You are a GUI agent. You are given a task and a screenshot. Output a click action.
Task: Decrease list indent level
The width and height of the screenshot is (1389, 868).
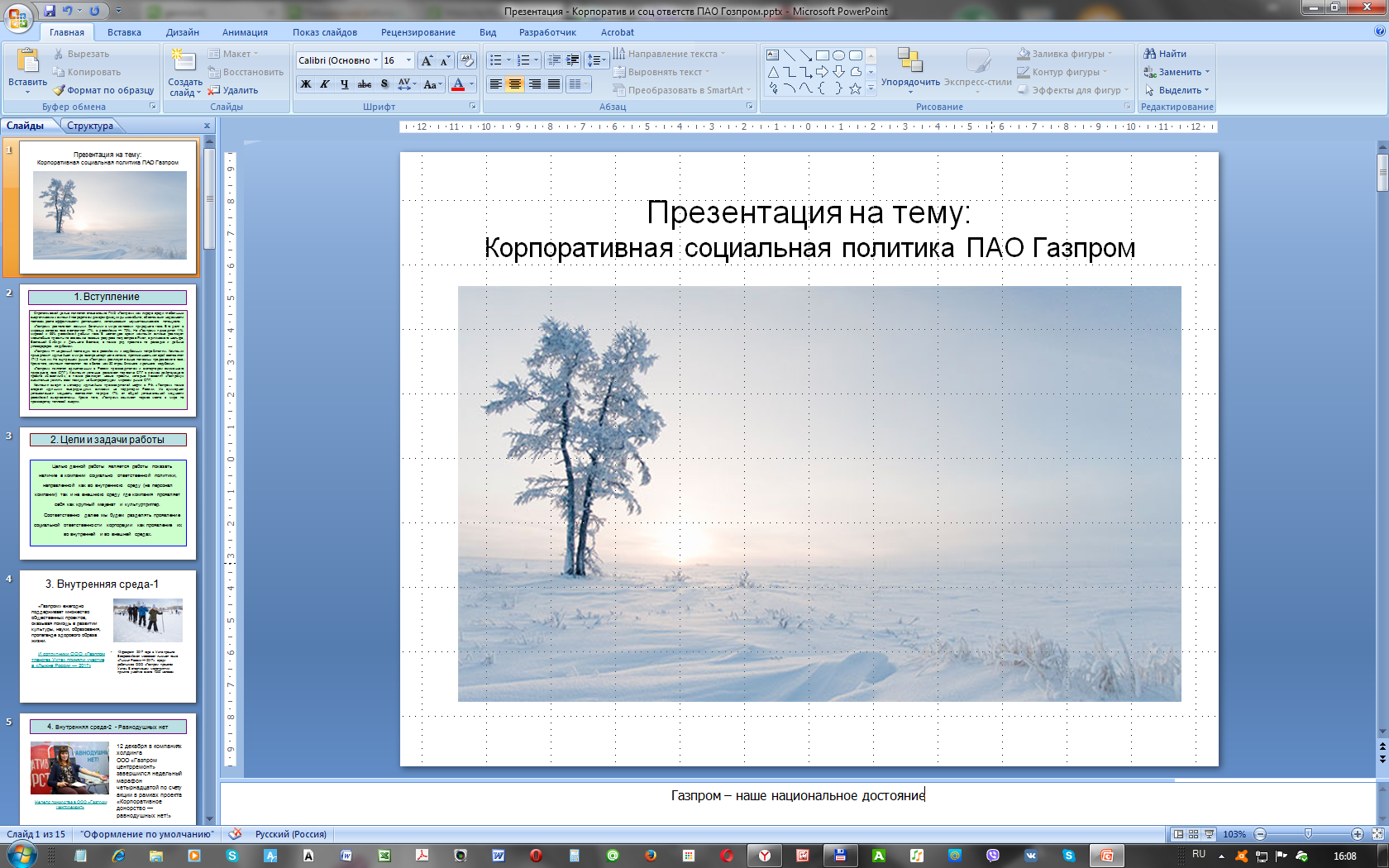click(554, 60)
